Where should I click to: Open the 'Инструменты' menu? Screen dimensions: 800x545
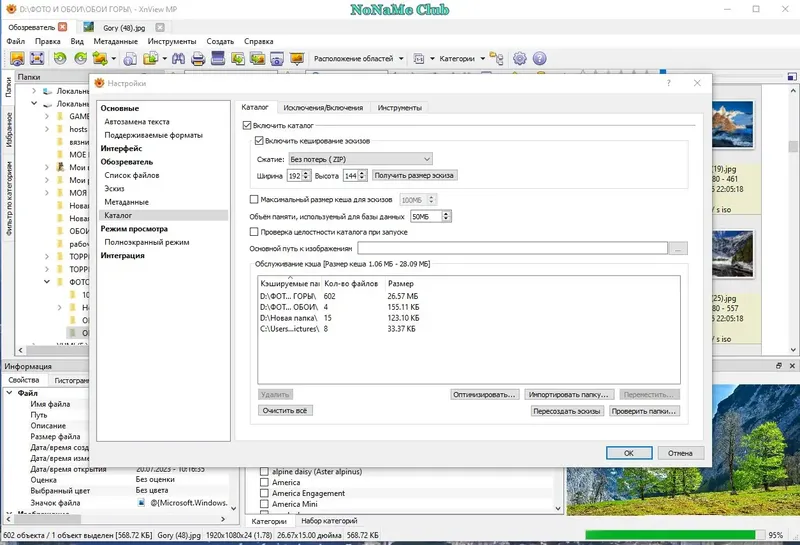(172, 41)
